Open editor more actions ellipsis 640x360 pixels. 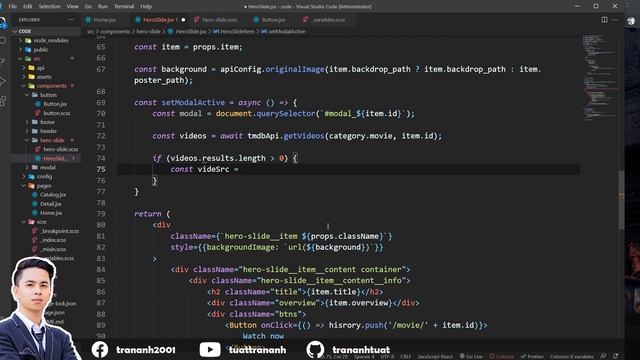click(x=615, y=20)
